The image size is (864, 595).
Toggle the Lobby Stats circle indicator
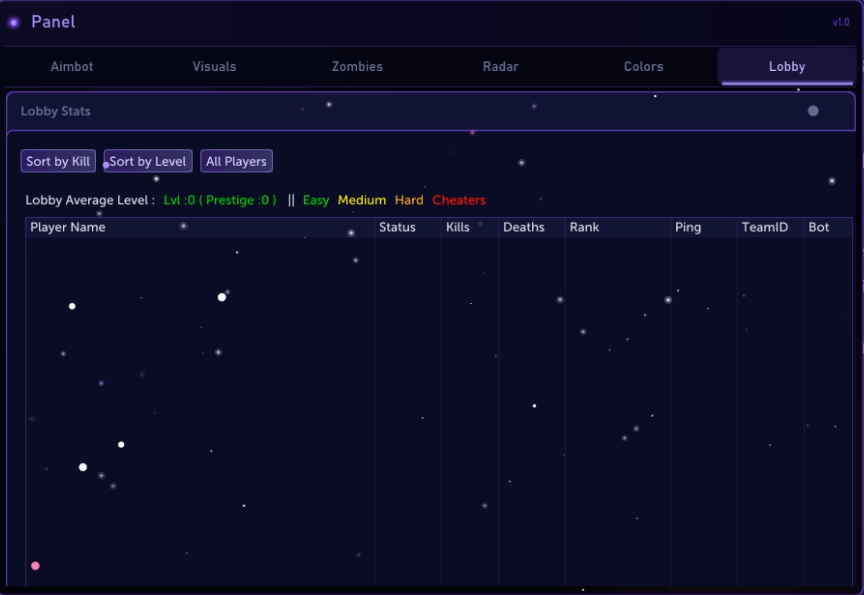(x=813, y=111)
